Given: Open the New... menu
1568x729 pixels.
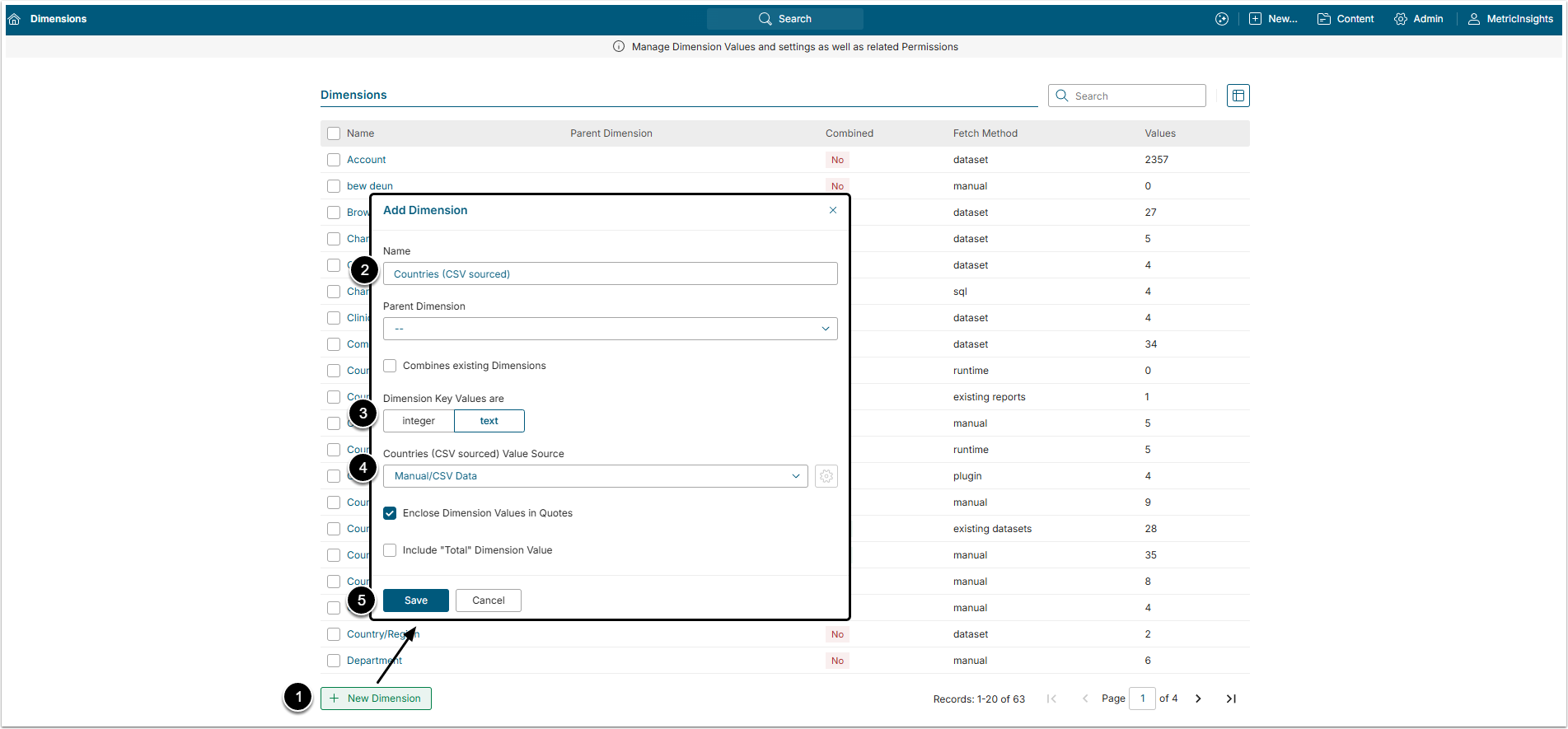Looking at the screenshot, I should tap(1273, 19).
